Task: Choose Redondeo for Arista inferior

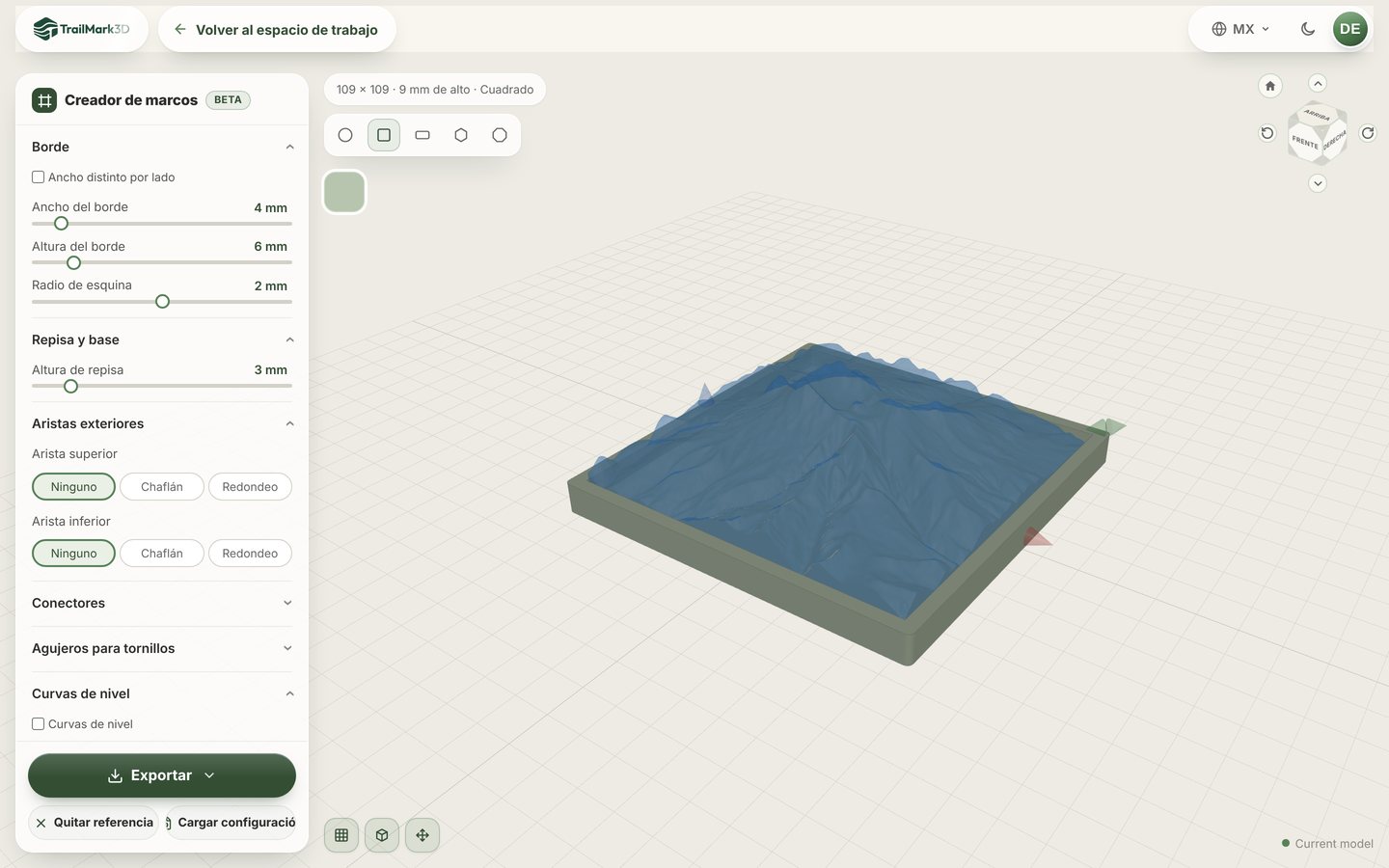Action: coord(250,554)
